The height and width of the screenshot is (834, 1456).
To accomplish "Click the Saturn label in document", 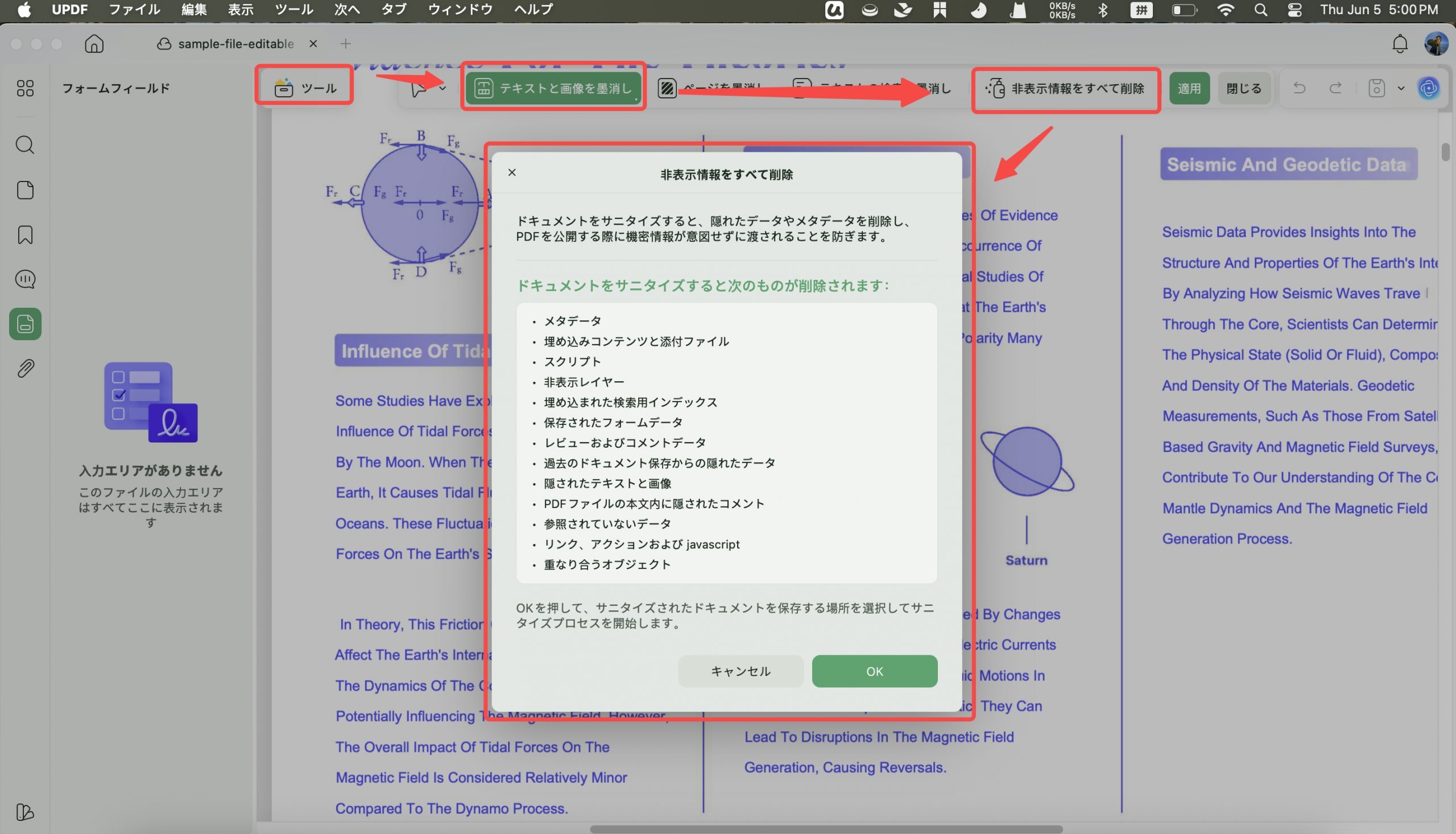I will (x=1026, y=560).
